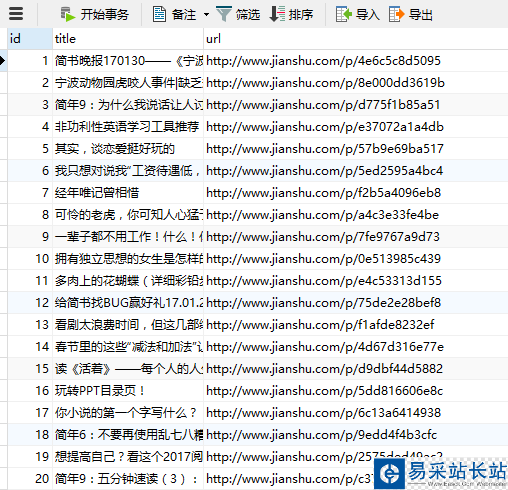The height and width of the screenshot is (490, 508).
Task: Click the 导入 import label
Action: [x=368, y=15]
